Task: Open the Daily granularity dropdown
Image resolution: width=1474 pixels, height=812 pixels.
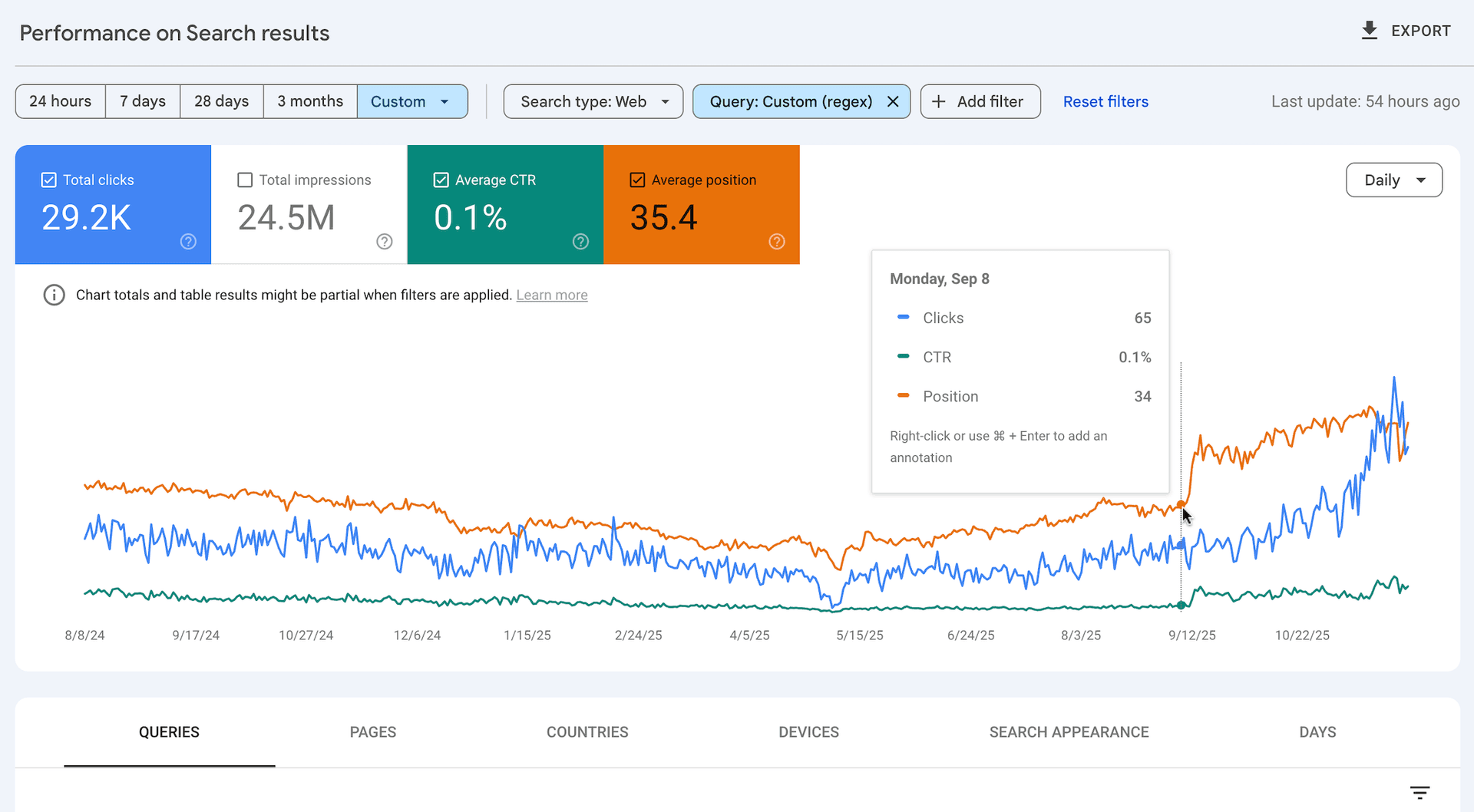Action: (1394, 180)
